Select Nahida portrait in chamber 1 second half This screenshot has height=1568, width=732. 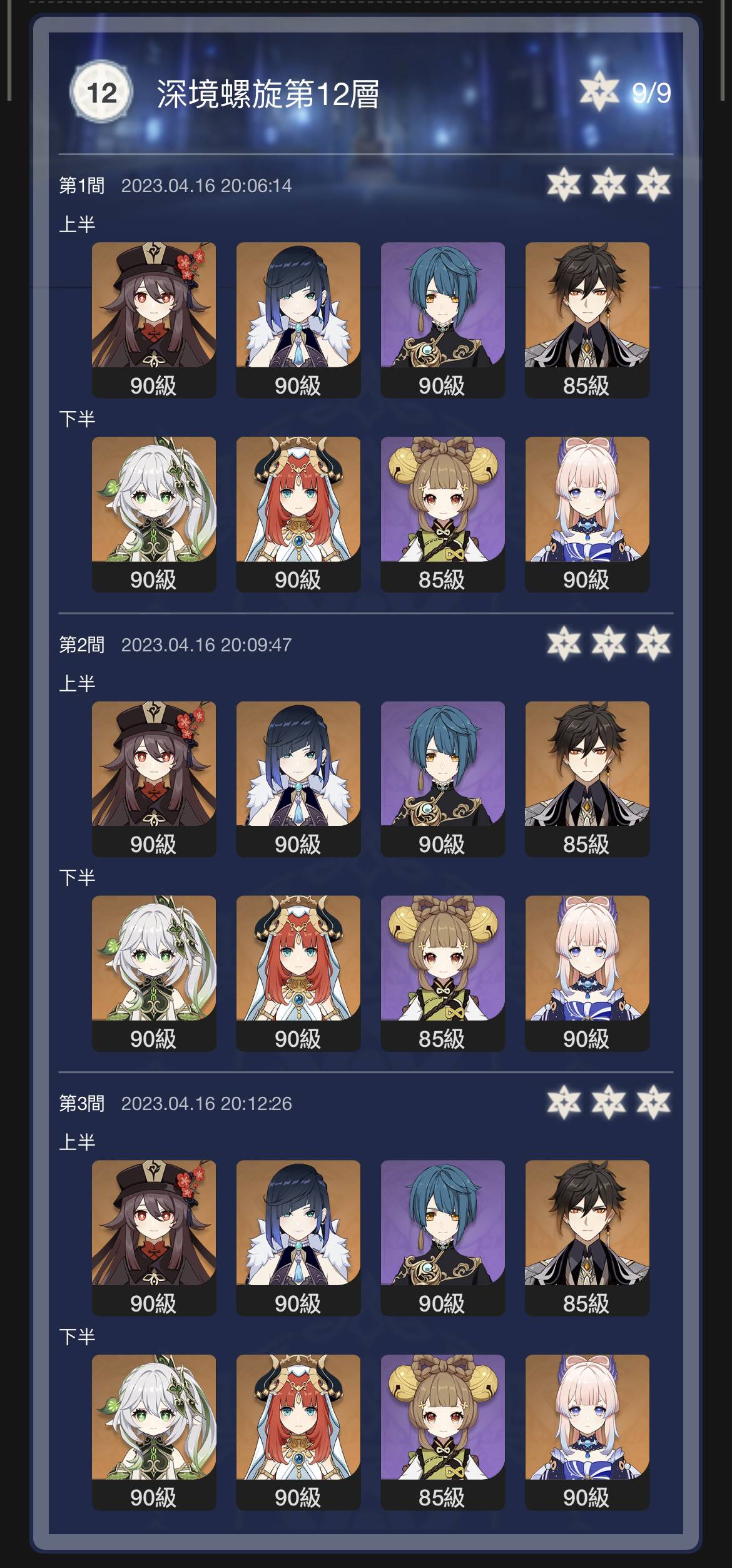(x=154, y=514)
